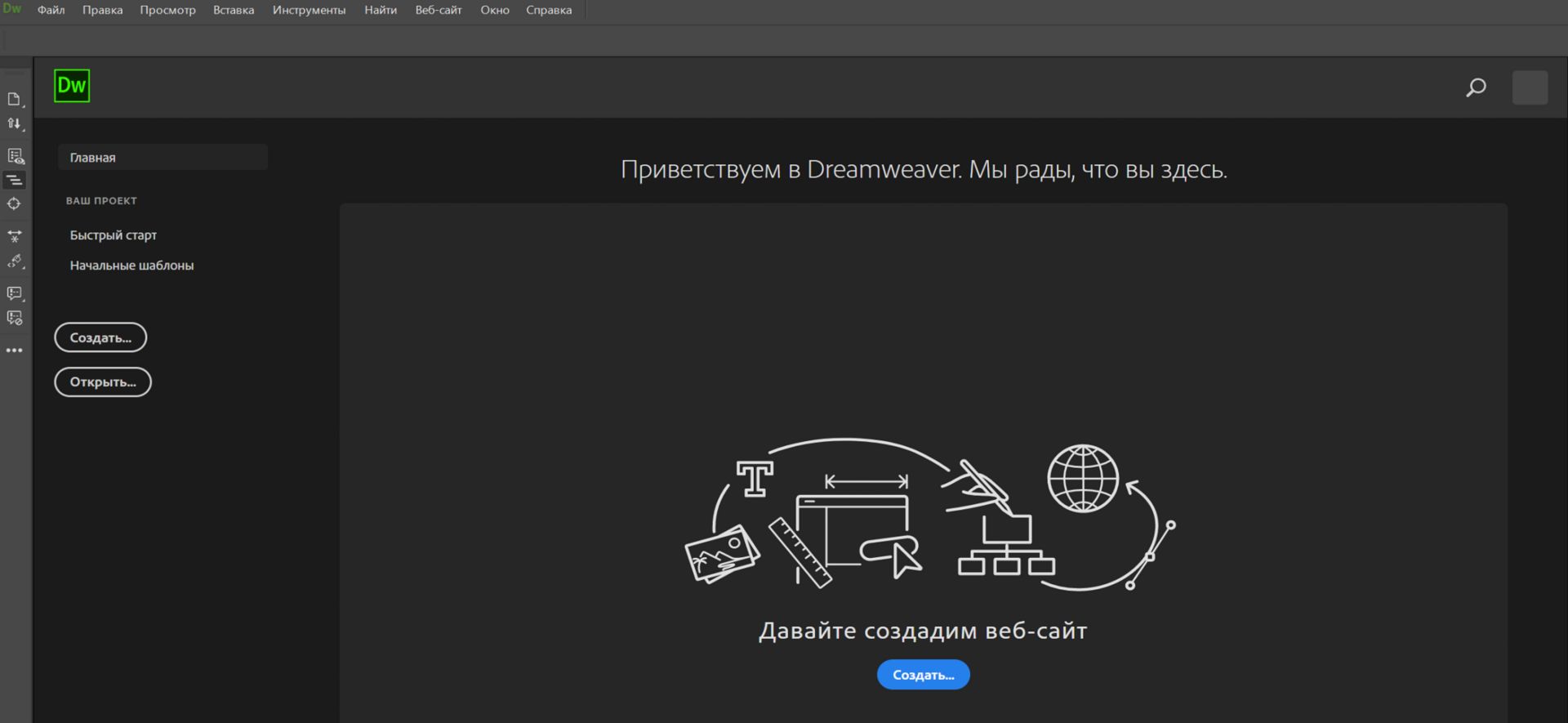Image resolution: width=1568 pixels, height=723 pixels.
Task: Open Быстрый старт section
Action: coord(113,235)
